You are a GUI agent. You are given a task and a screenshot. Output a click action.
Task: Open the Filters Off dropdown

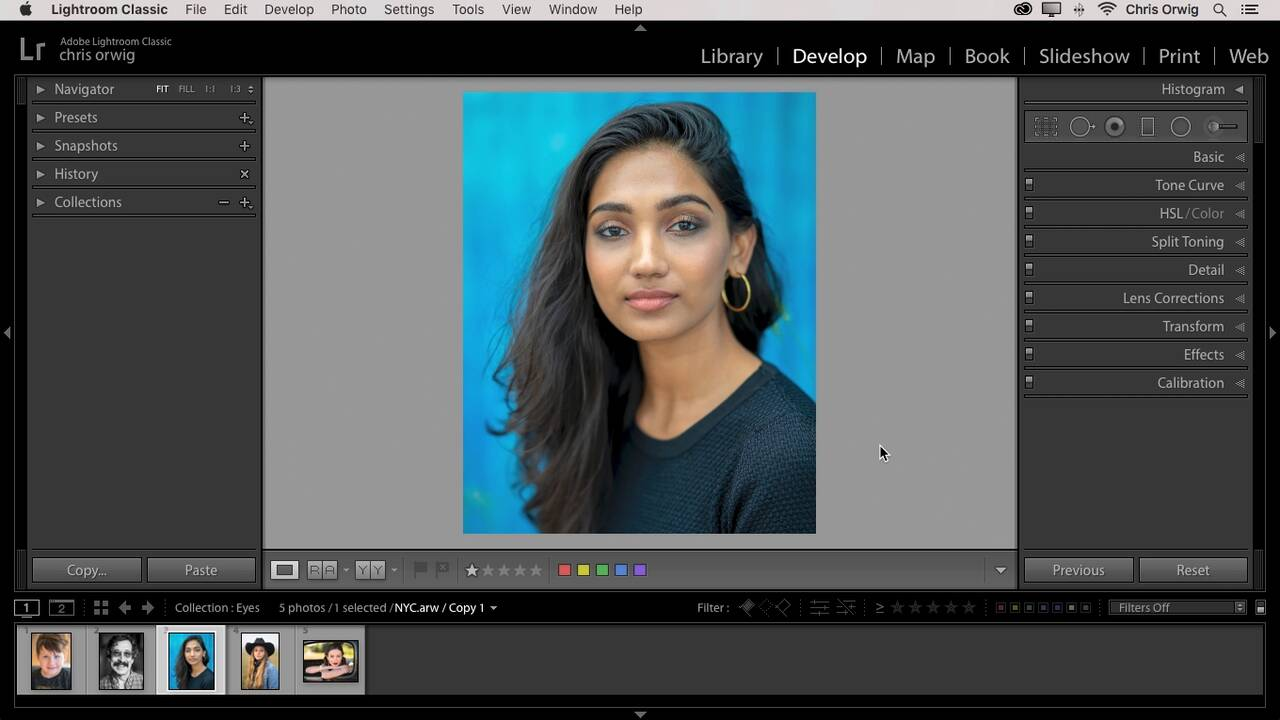(x=1178, y=607)
